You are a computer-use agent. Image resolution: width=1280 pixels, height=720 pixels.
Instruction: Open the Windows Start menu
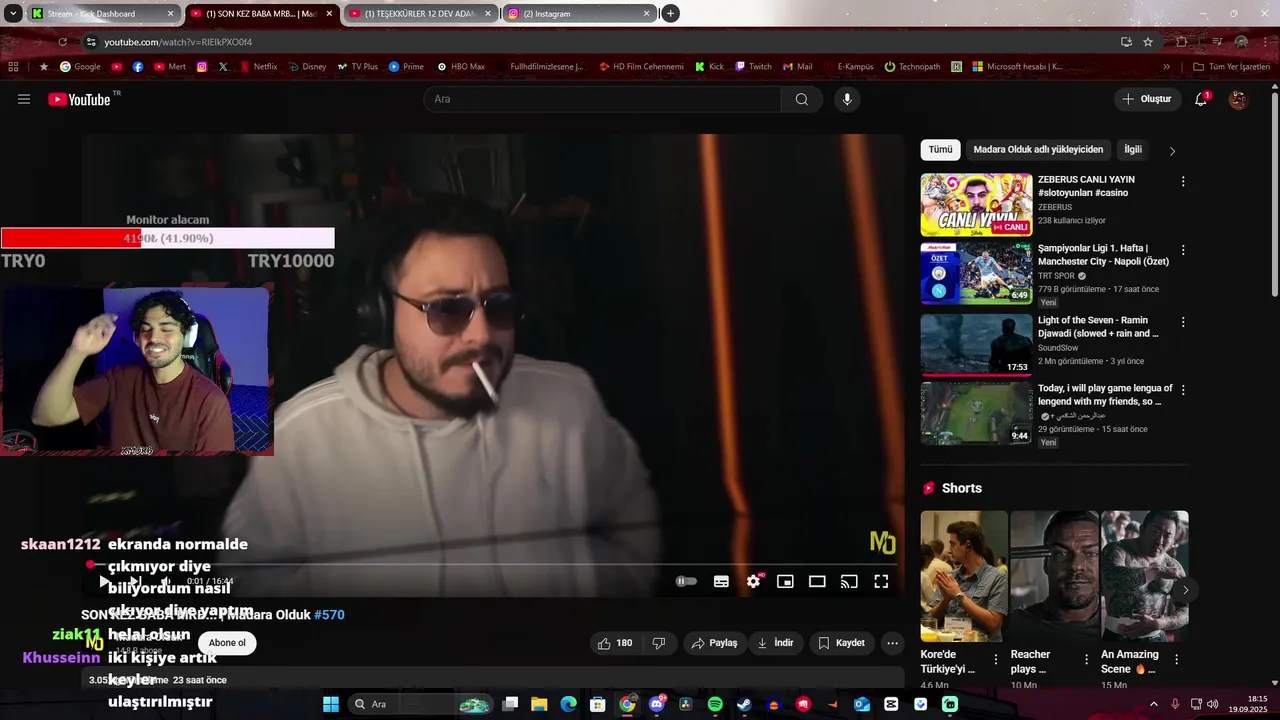[x=330, y=704]
